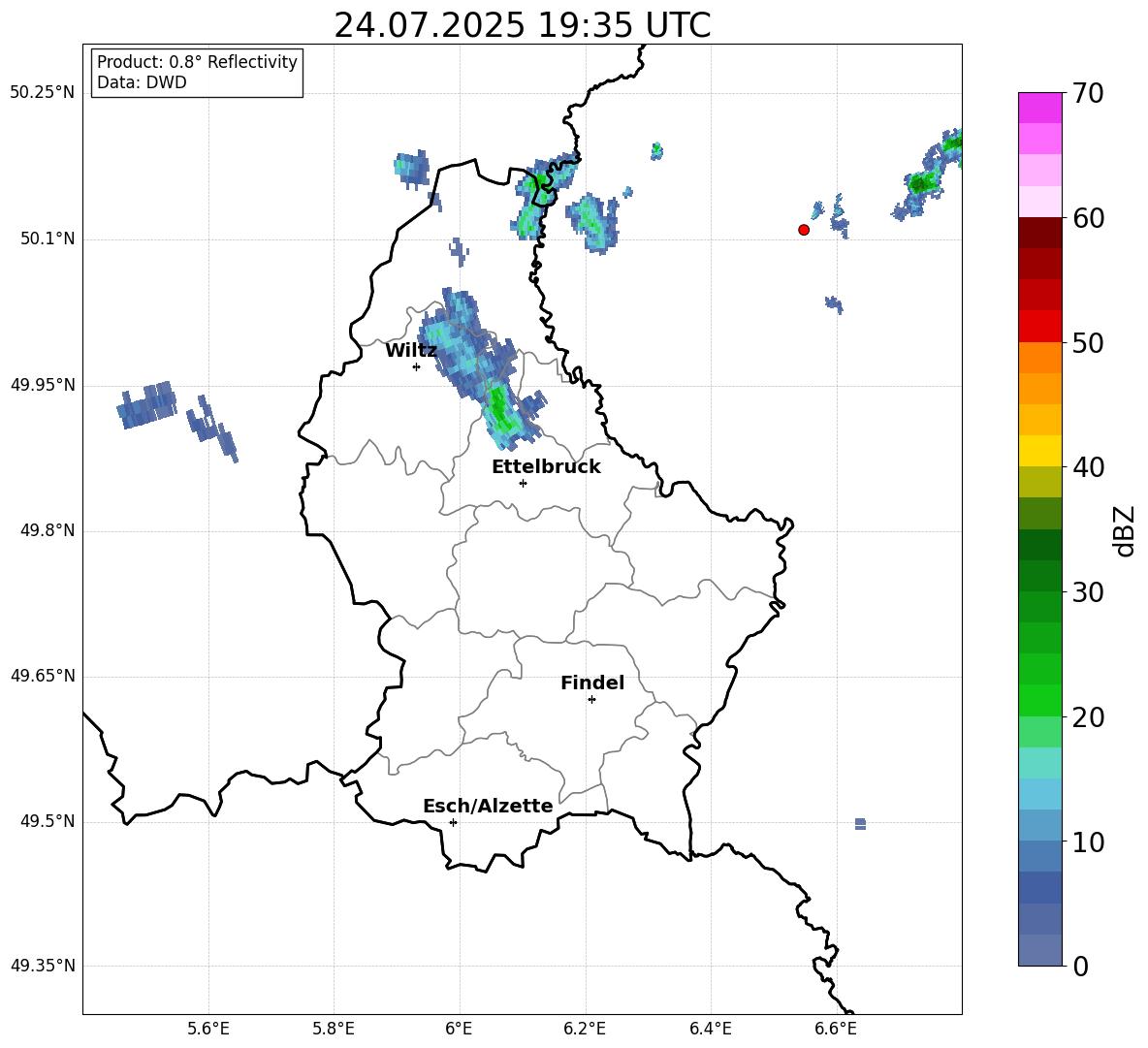The height and width of the screenshot is (1048, 1148).
Task: Click the 30 label on the colorbar
Action: 1088,592
